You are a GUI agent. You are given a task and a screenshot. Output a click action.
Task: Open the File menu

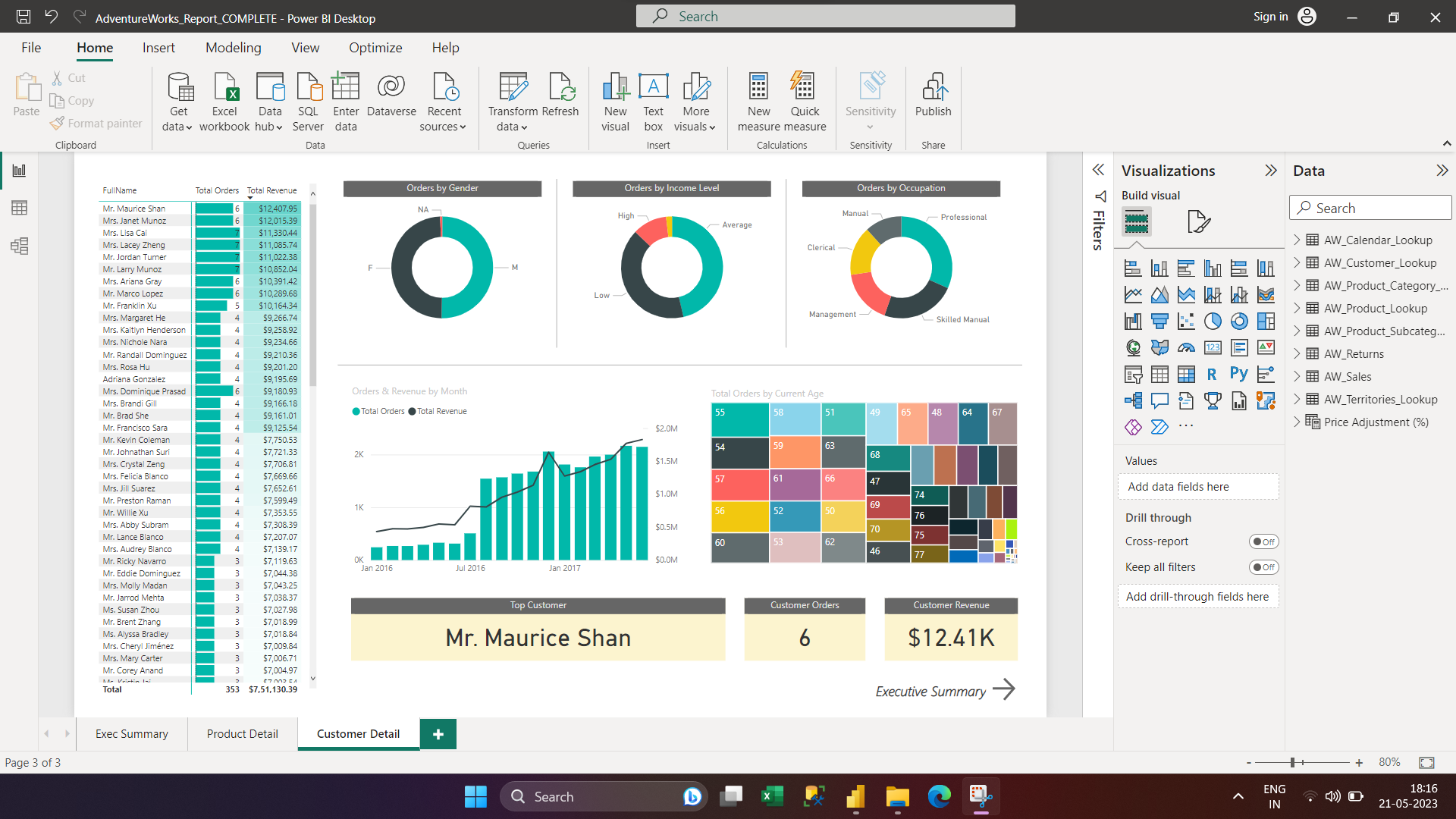click(31, 48)
